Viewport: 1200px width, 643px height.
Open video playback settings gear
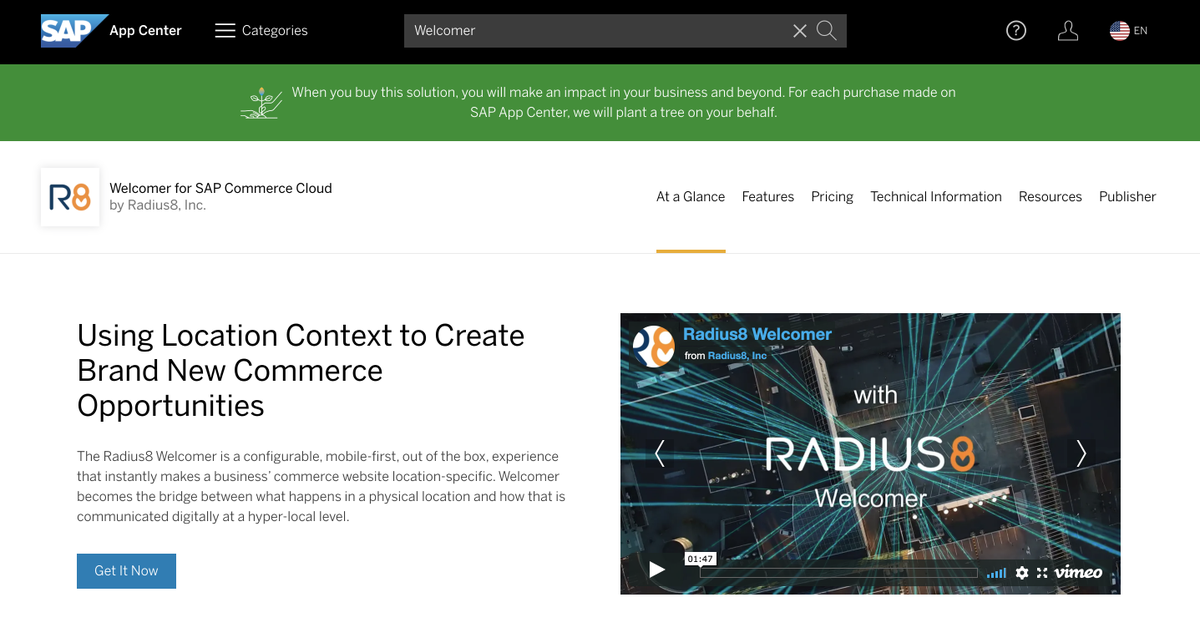point(1021,572)
